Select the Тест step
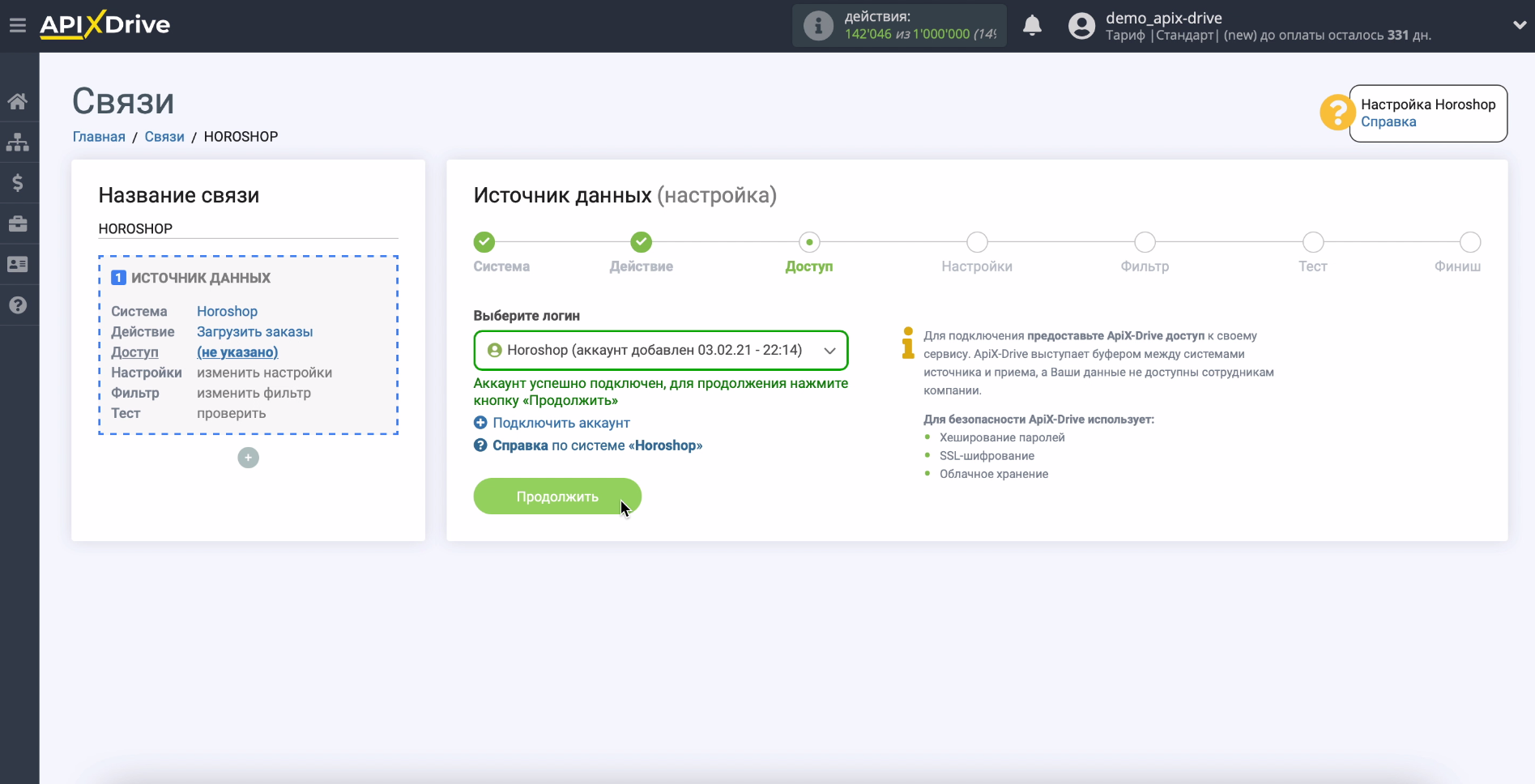This screenshot has width=1535, height=784. point(1313,242)
